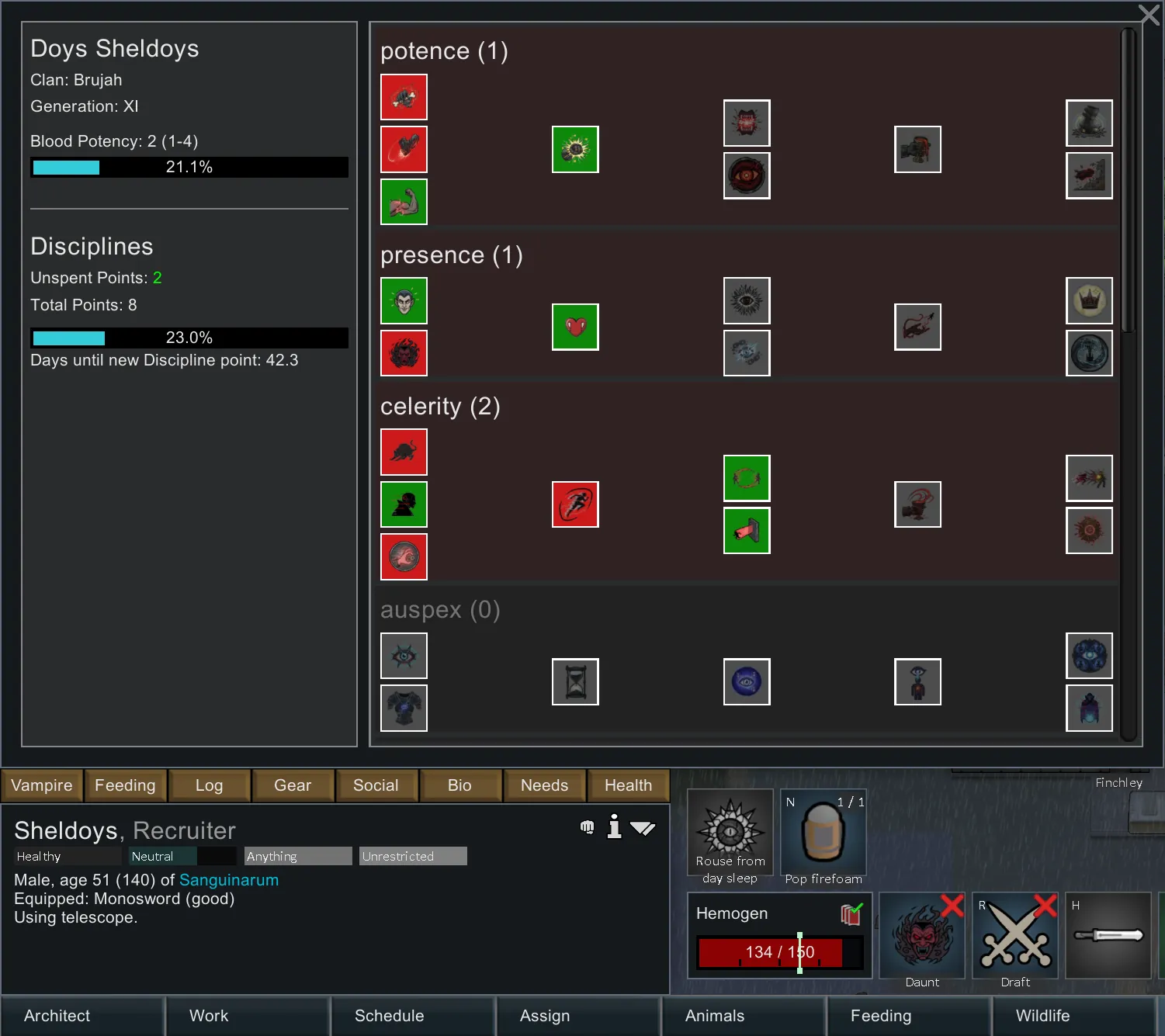Screen dimensions: 1165x1036
Task: Open the Architect menu button
Action: click(x=57, y=1016)
